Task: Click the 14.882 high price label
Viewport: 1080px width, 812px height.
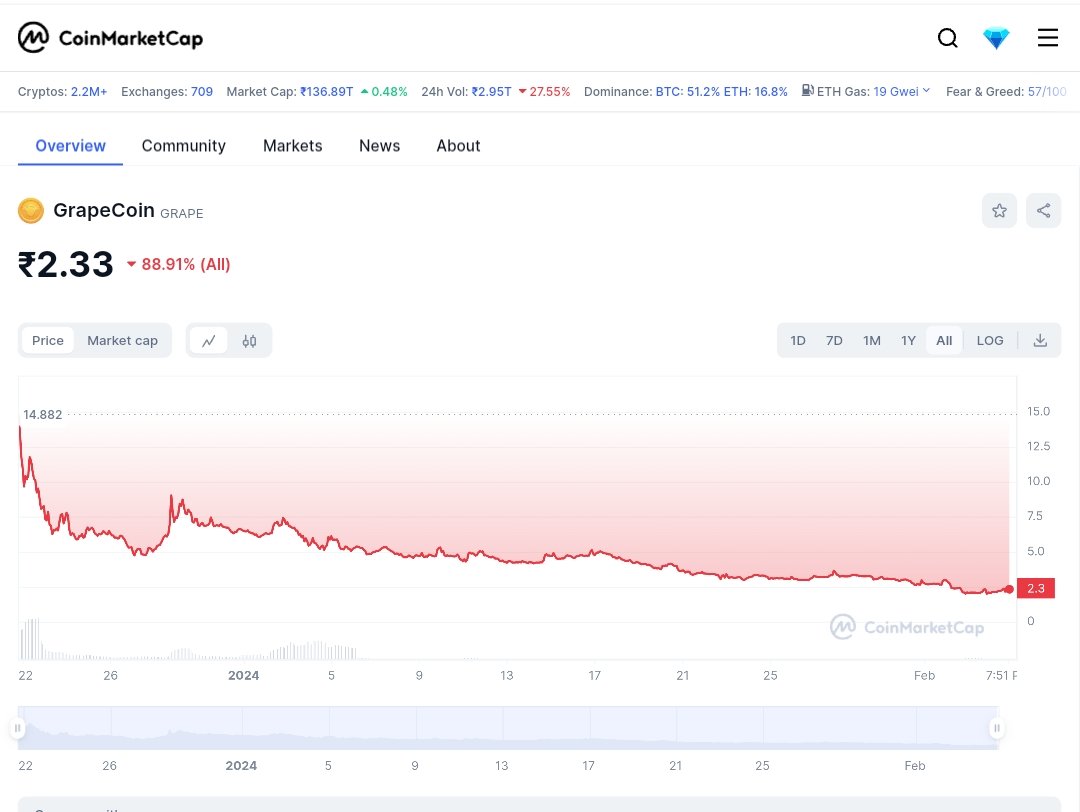Action: tap(43, 415)
